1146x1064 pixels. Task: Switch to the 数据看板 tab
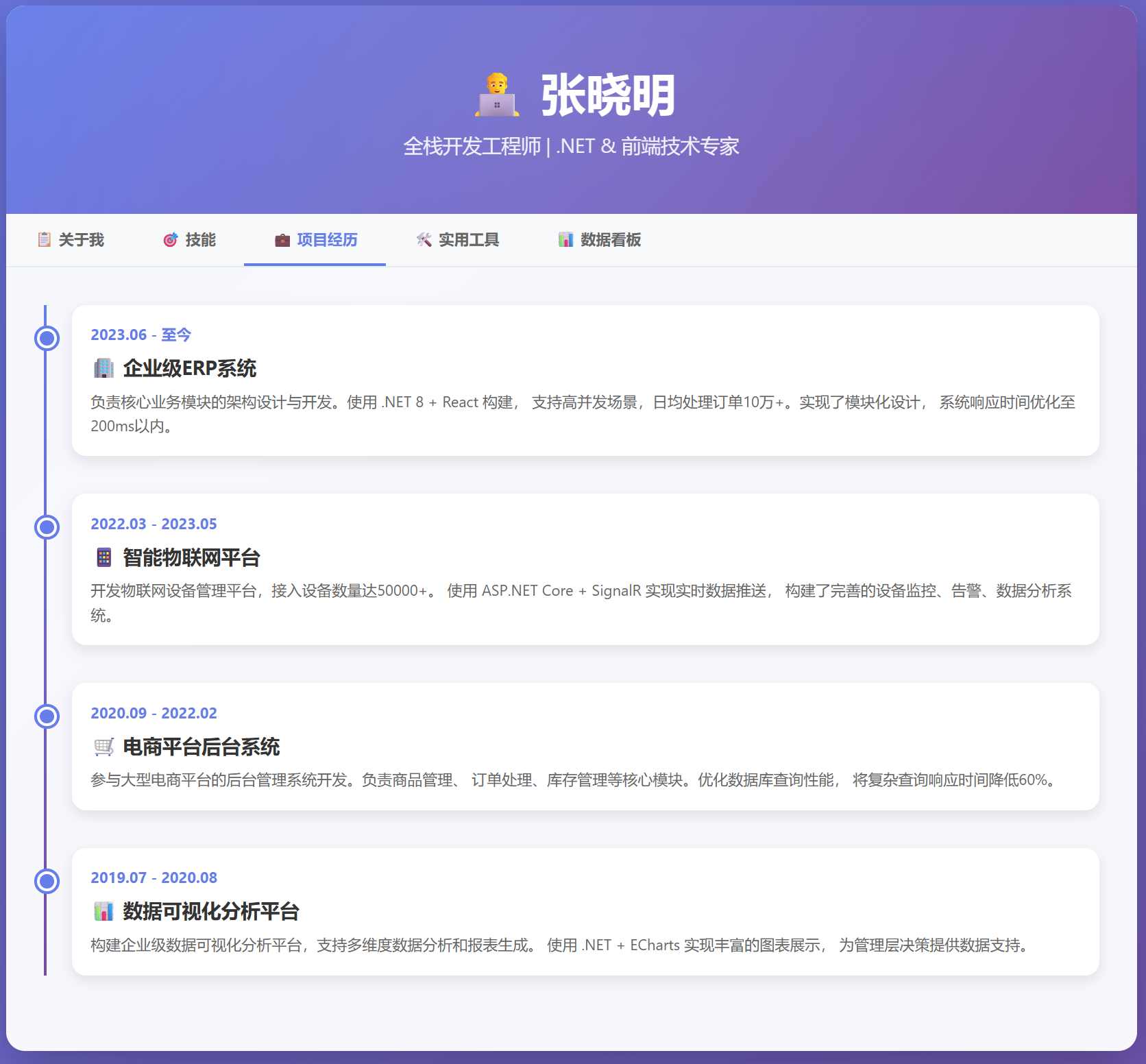click(x=599, y=240)
